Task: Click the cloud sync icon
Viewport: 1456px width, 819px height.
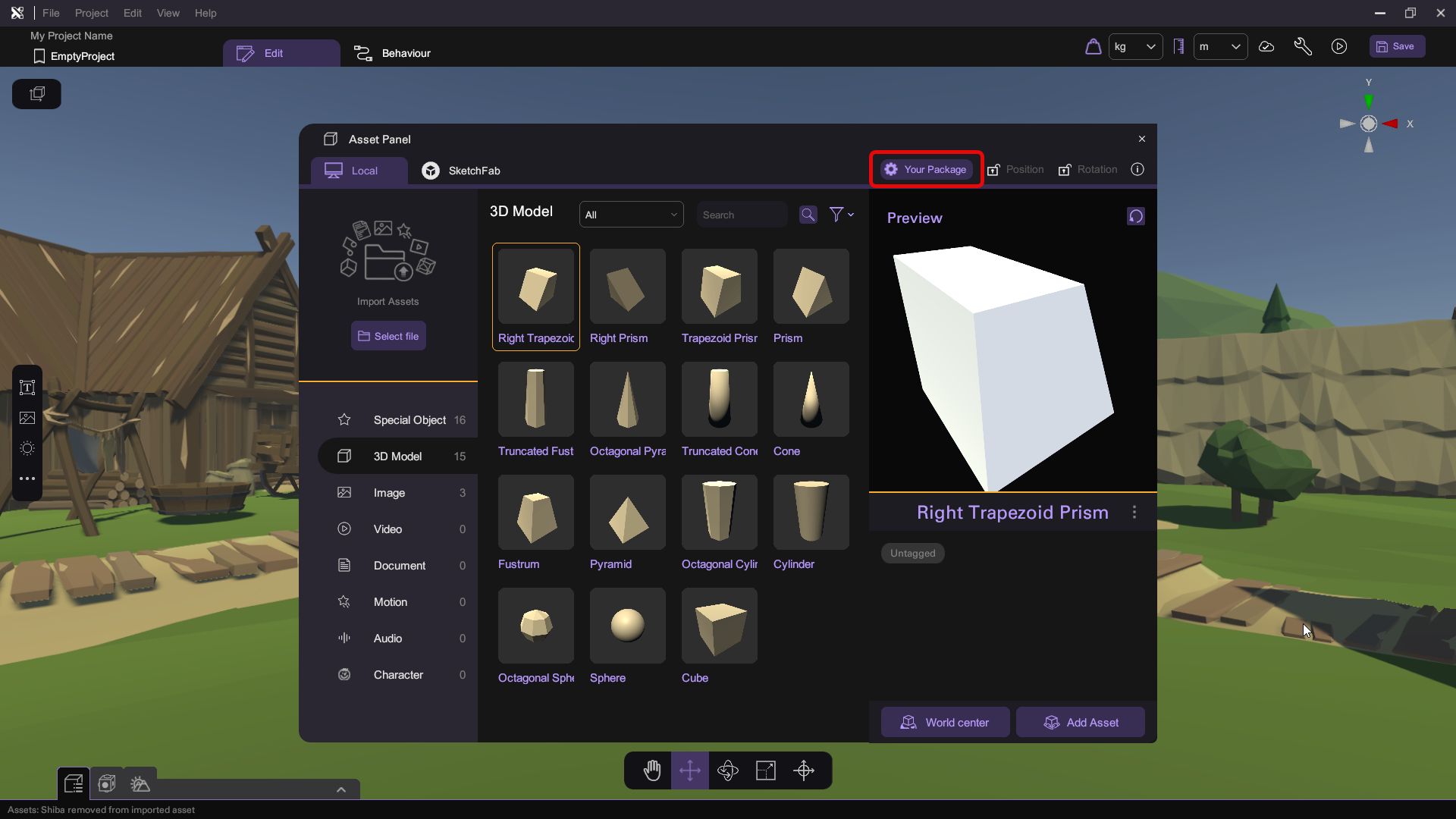Action: [1266, 46]
